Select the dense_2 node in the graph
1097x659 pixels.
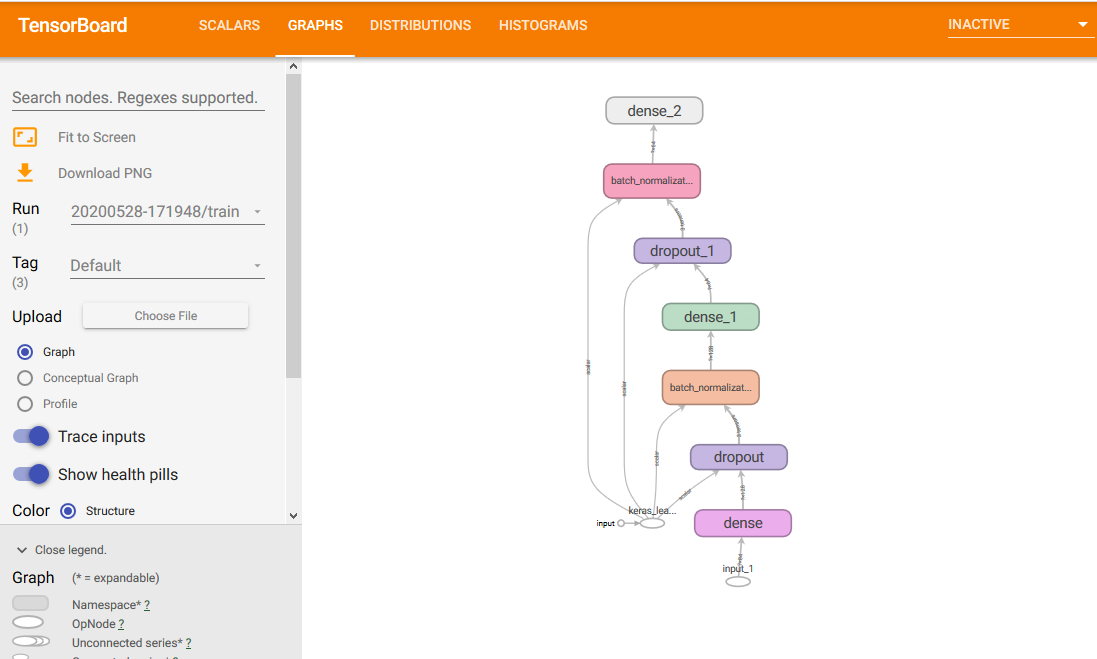coord(654,111)
